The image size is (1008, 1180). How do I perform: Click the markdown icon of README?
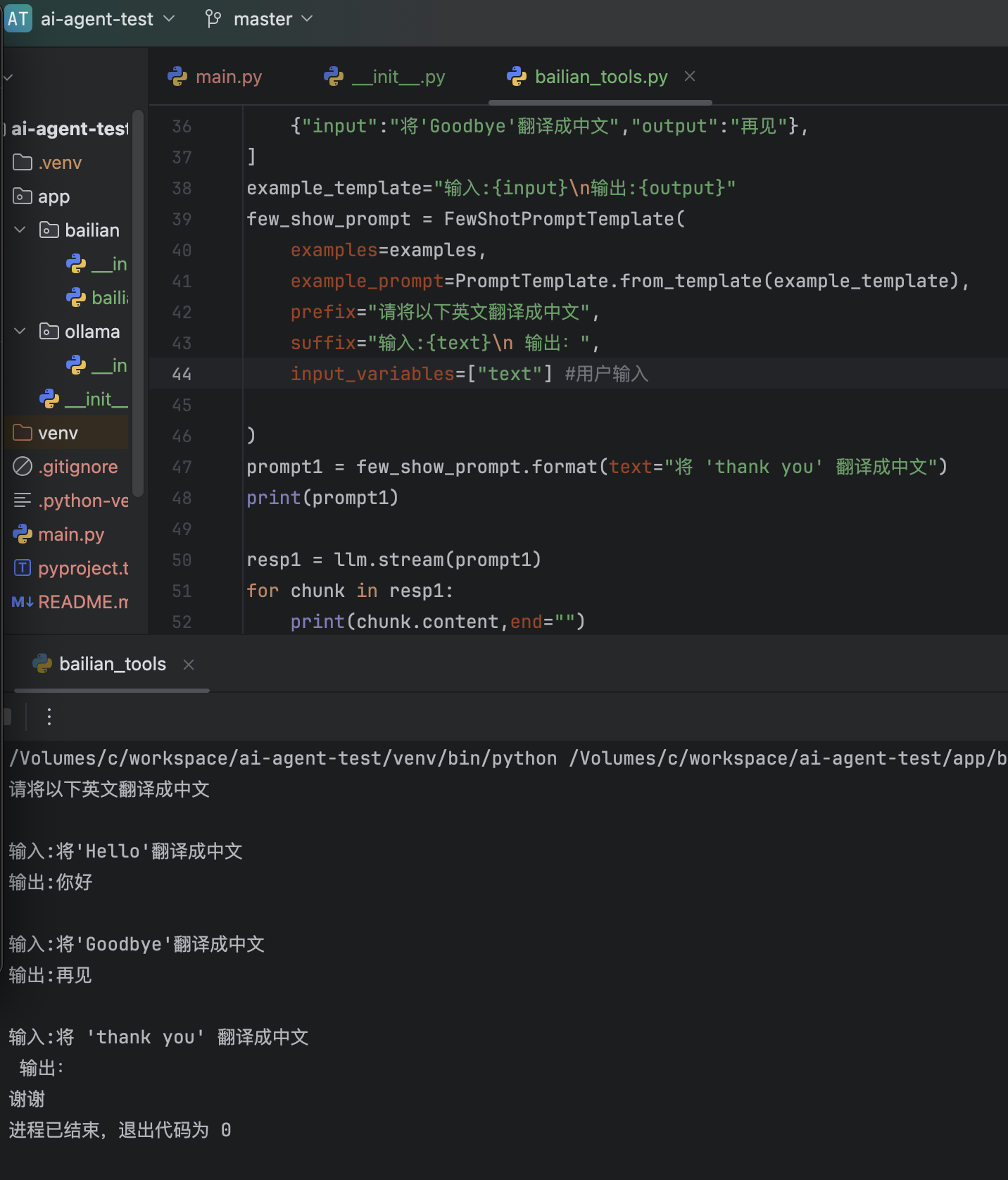tap(23, 602)
